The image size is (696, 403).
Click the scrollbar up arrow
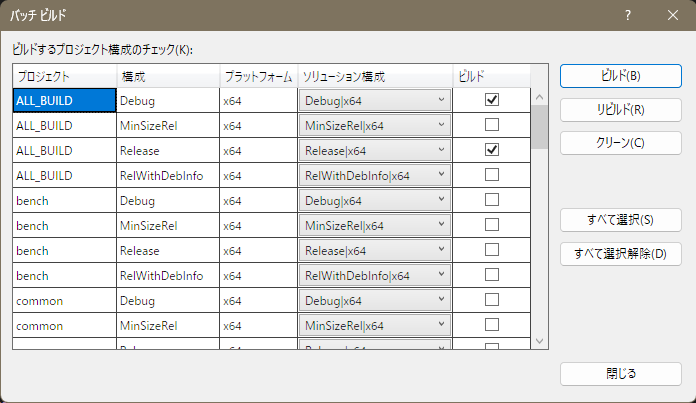pos(539,97)
